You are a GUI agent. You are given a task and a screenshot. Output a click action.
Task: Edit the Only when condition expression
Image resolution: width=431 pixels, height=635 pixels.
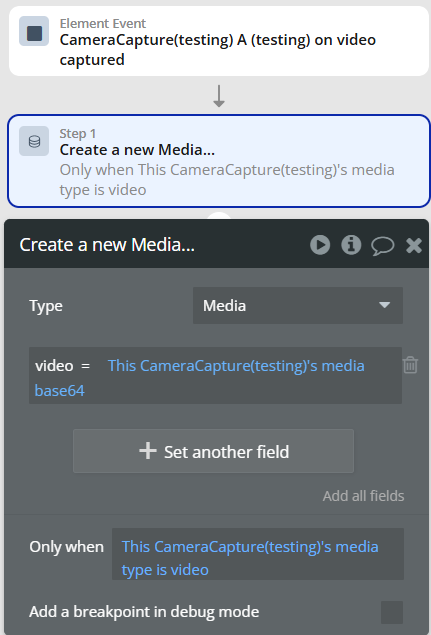[x=258, y=554]
